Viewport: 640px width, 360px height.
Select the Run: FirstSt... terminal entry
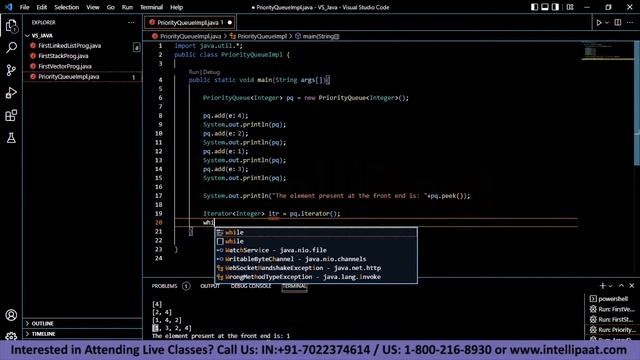pos(612,319)
